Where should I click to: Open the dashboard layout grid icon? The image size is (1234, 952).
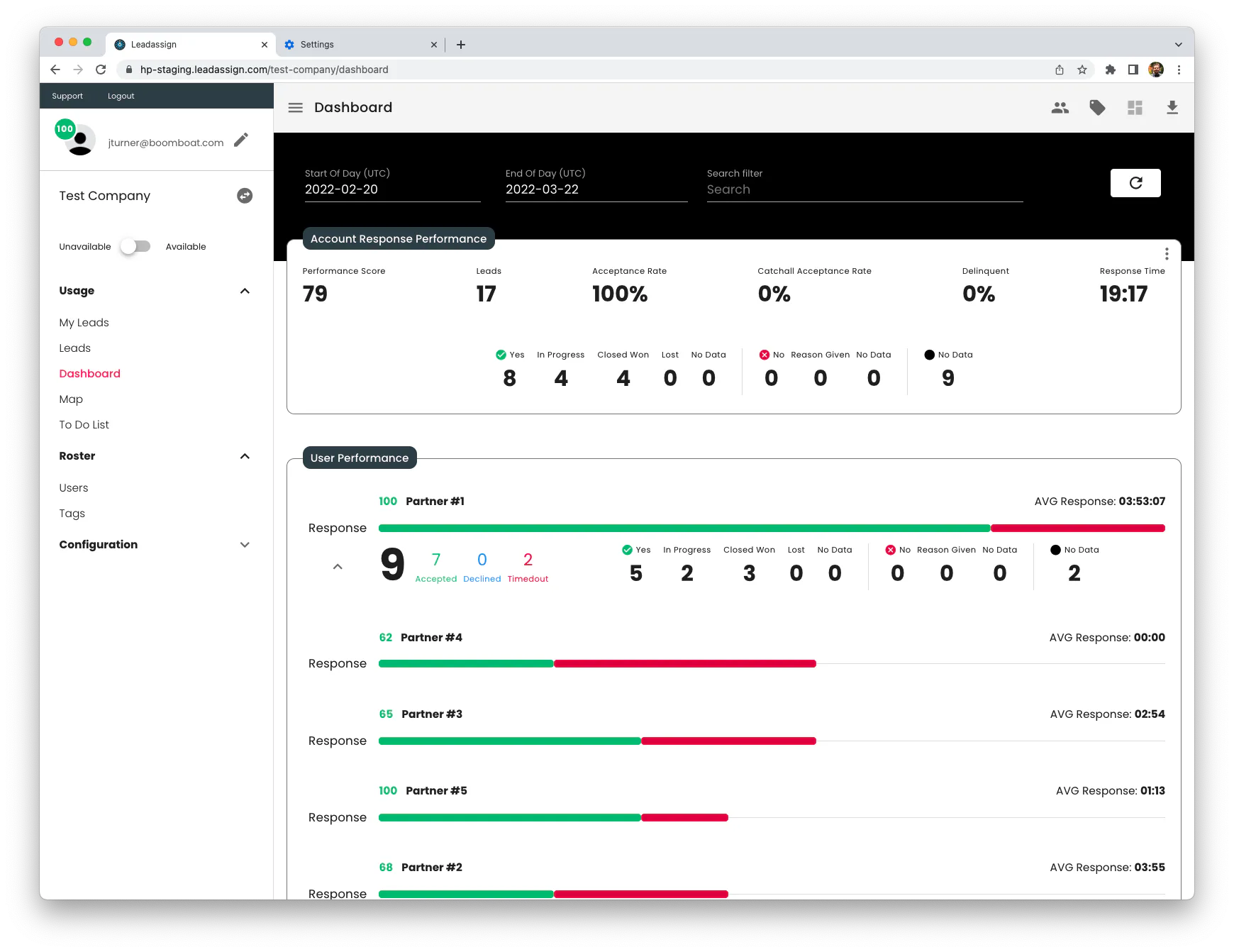pyautogui.click(x=1135, y=108)
